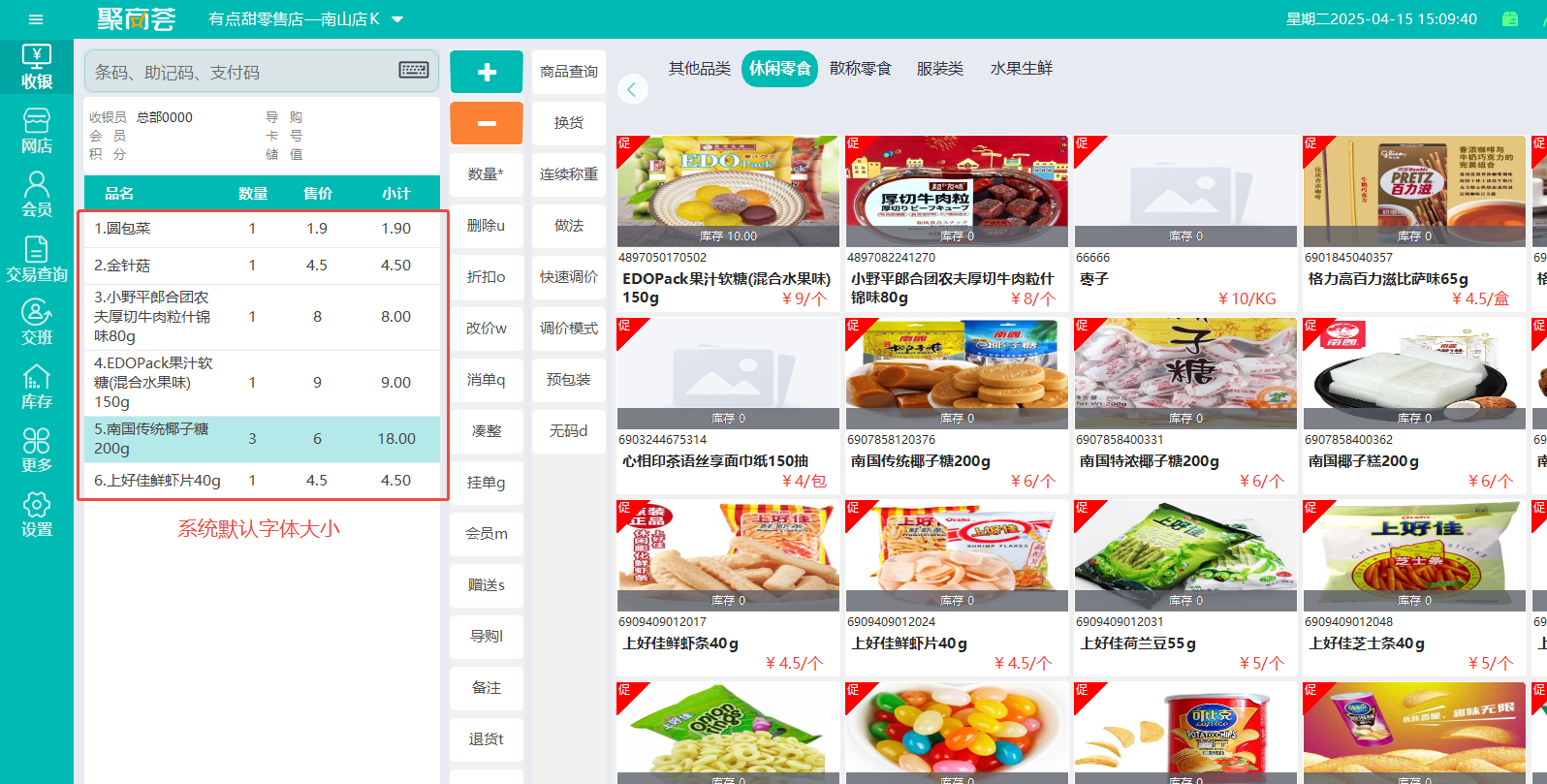Expand the store name dropdown arrow
This screenshot has width=1547, height=784.
coord(397,19)
